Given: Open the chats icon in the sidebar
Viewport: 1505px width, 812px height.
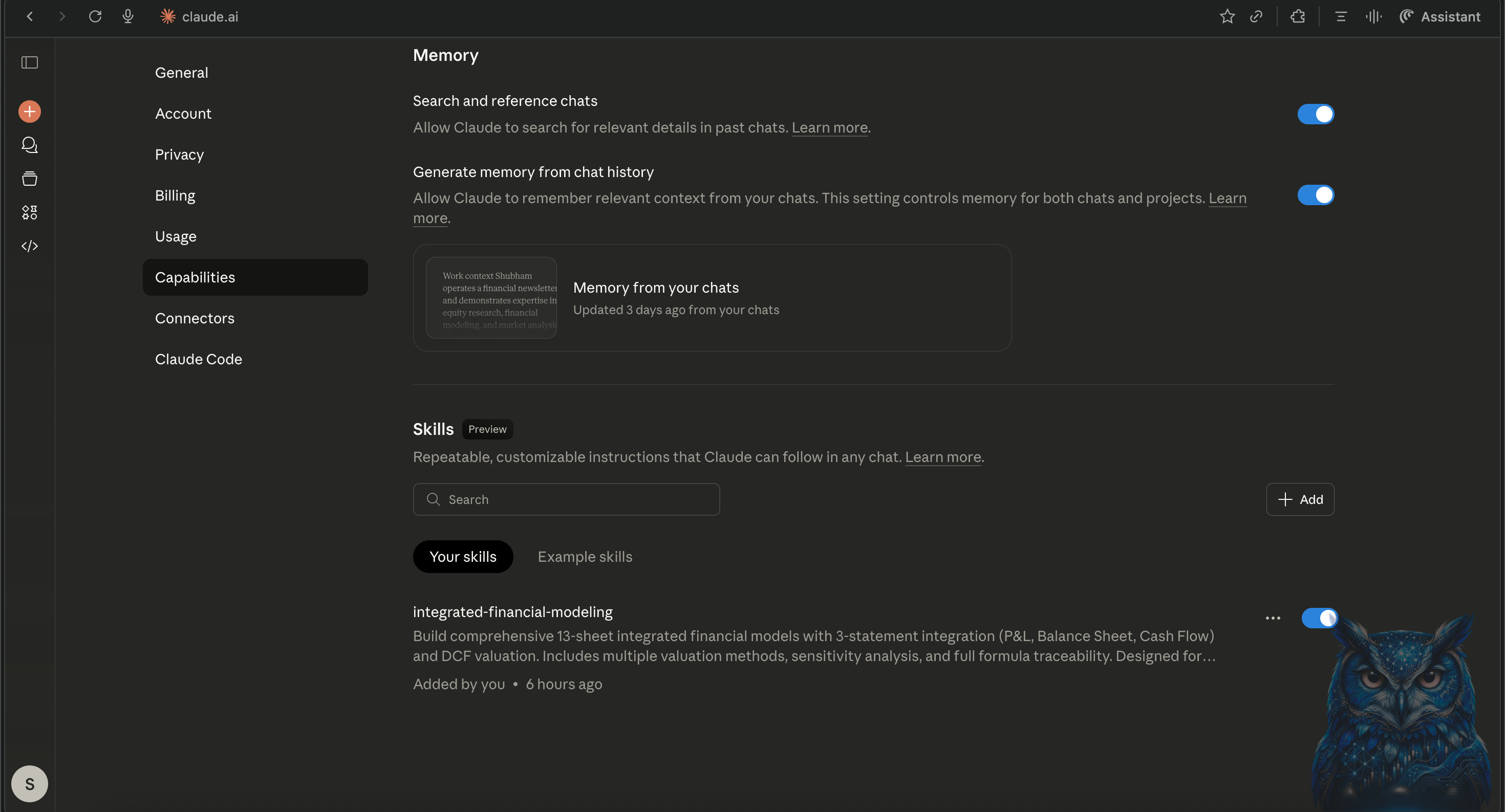Looking at the screenshot, I should pos(29,145).
